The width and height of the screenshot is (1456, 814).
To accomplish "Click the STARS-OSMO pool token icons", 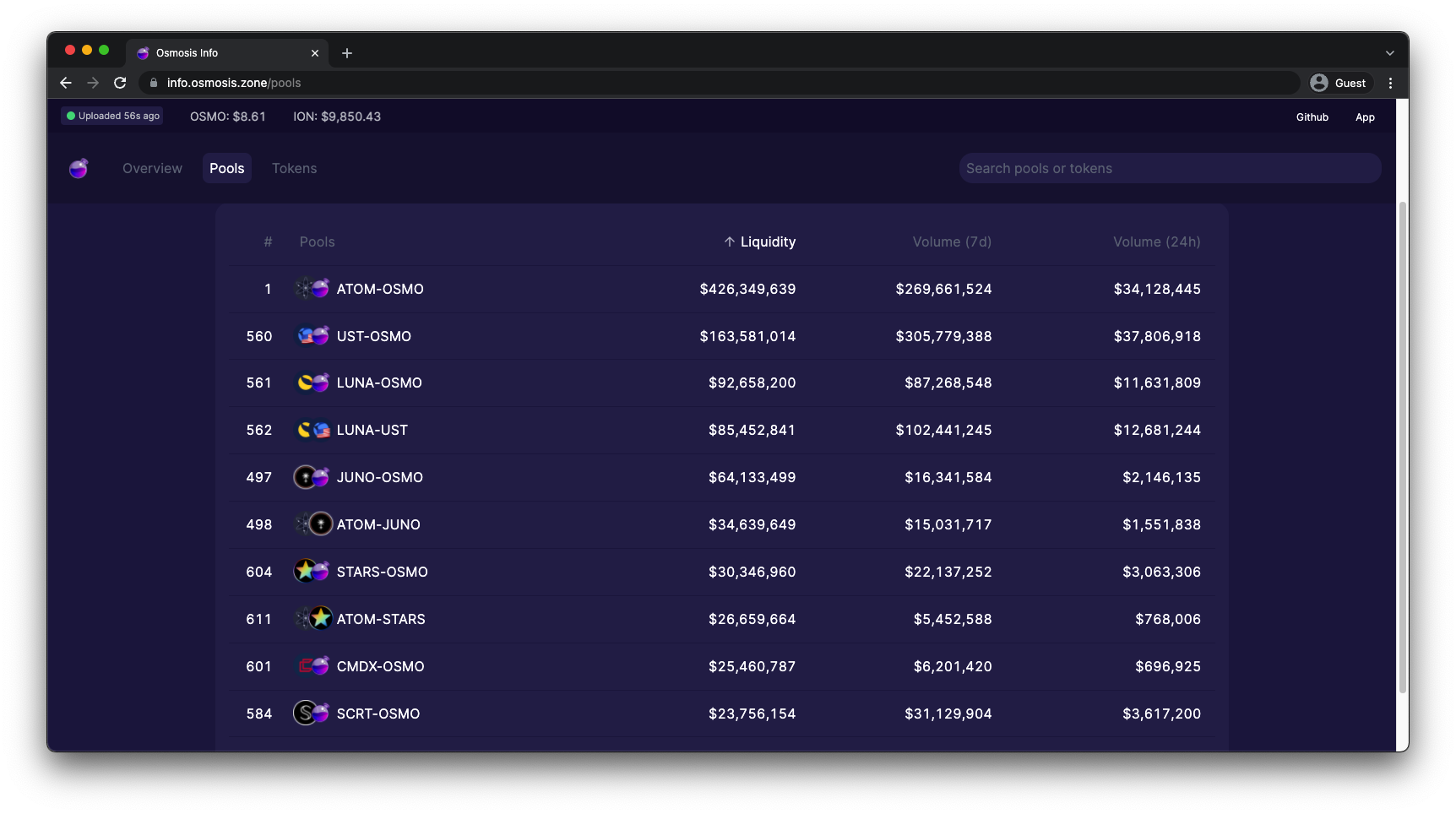I will [312, 572].
